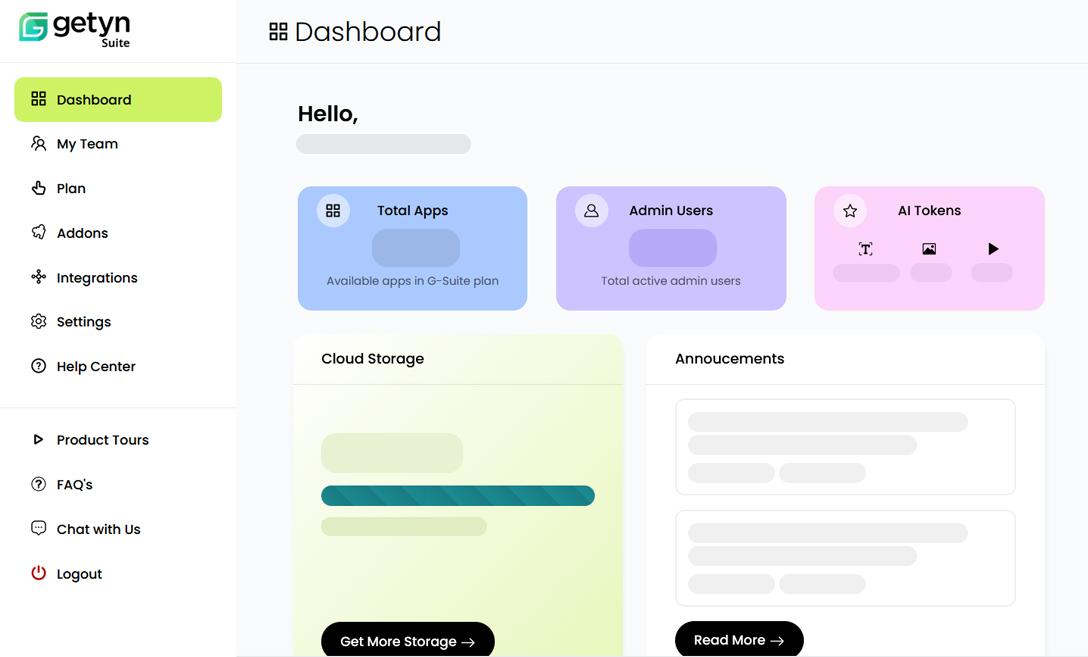Visit the Help Center

point(95,367)
